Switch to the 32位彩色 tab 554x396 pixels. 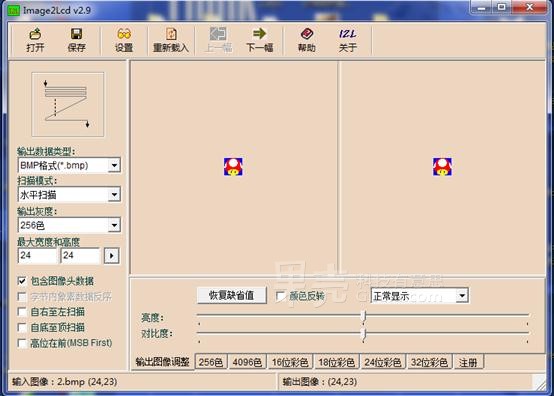coord(429,362)
